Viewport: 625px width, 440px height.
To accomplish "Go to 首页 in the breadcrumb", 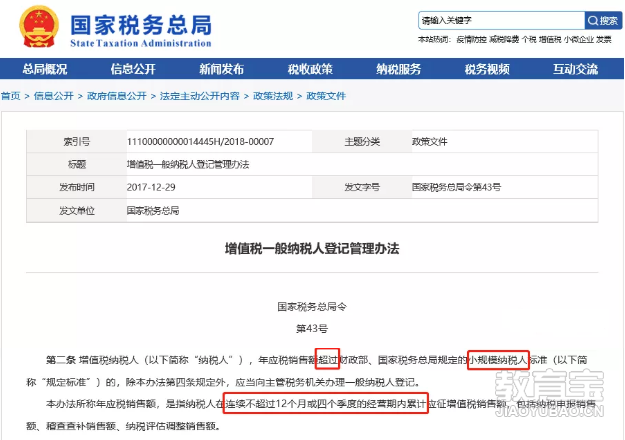I will (x=10, y=96).
